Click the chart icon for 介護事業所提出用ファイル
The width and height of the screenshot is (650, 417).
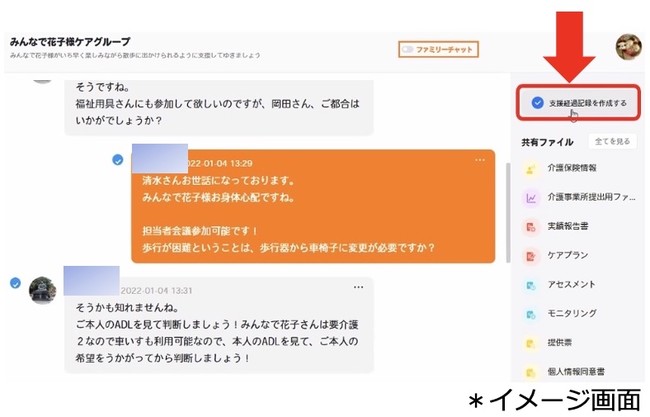pyautogui.click(x=531, y=198)
